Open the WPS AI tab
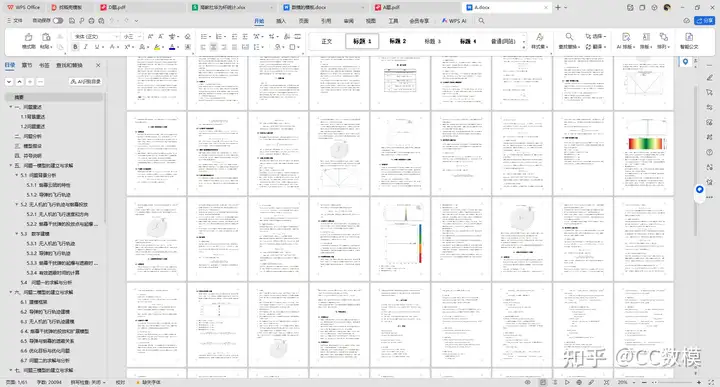 click(454, 21)
